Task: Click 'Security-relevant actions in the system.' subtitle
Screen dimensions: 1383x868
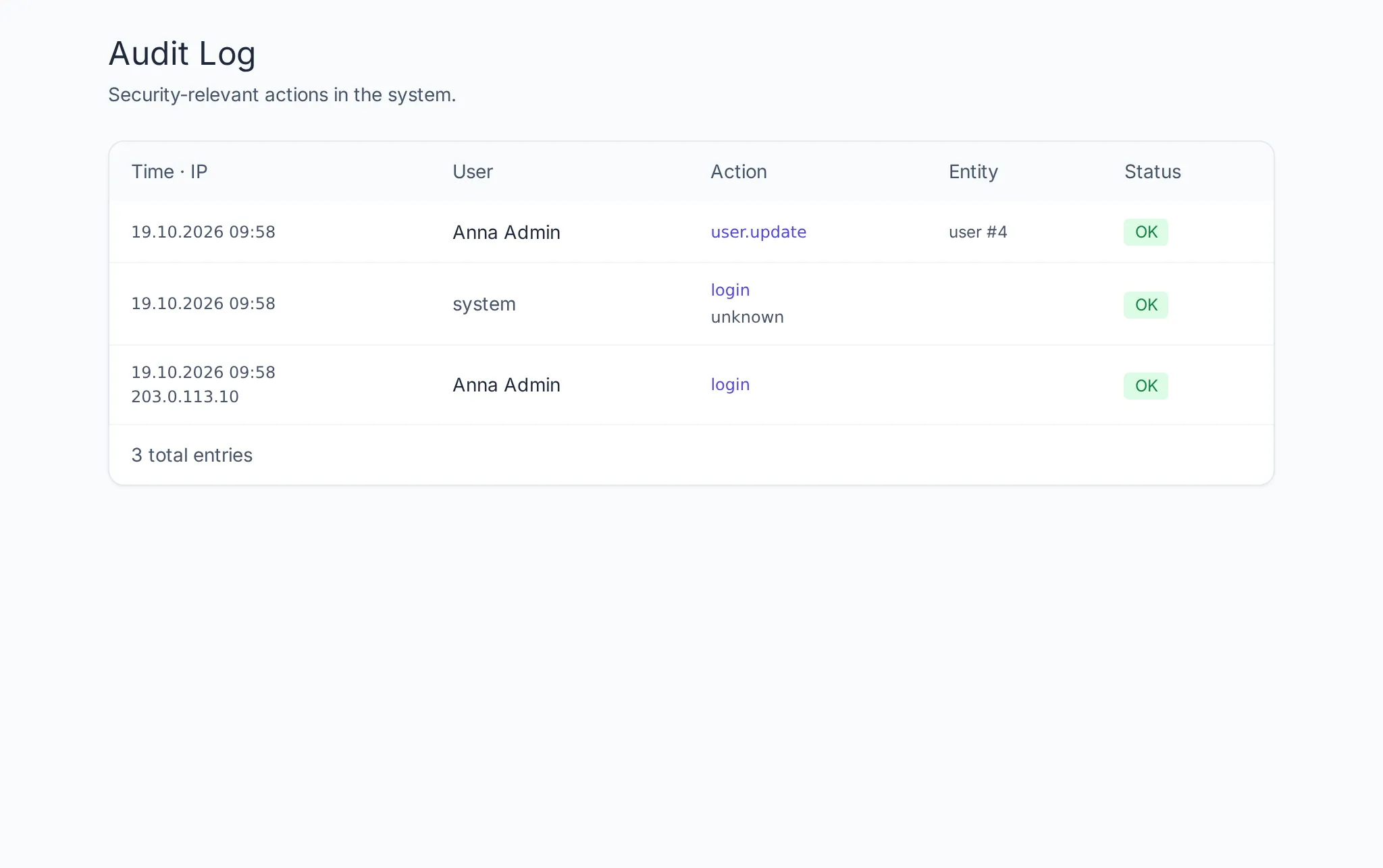Action: click(x=282, y=95)
